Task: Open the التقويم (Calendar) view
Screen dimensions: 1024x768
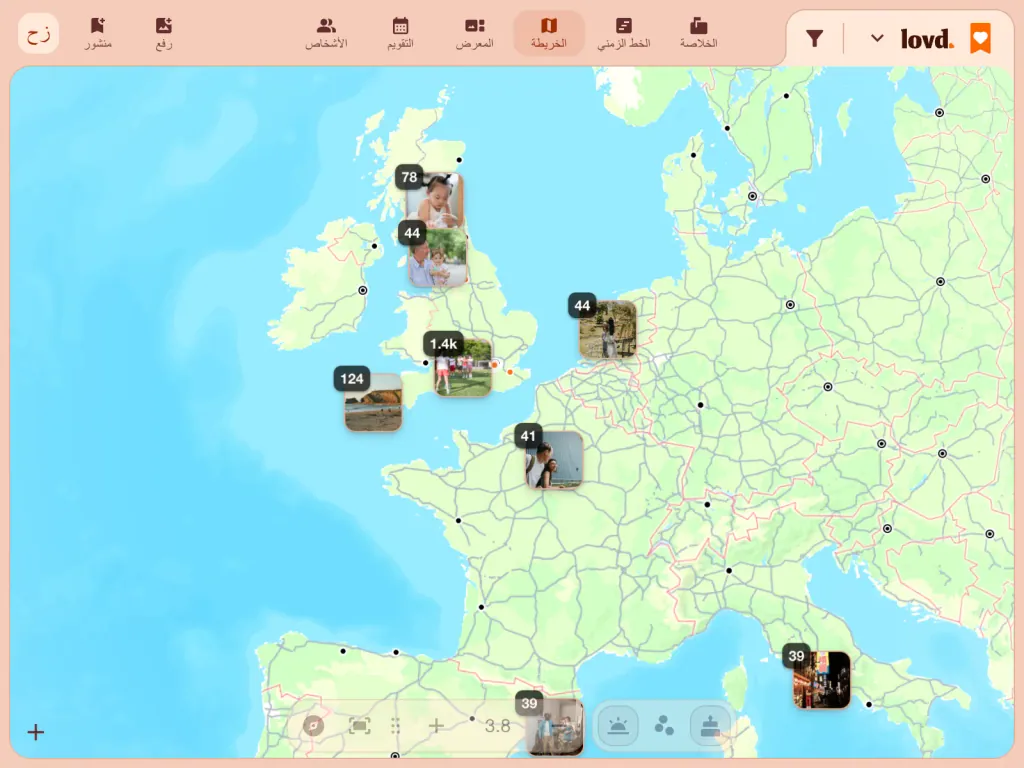Action: pyautogui.click(x=400, y=33)
